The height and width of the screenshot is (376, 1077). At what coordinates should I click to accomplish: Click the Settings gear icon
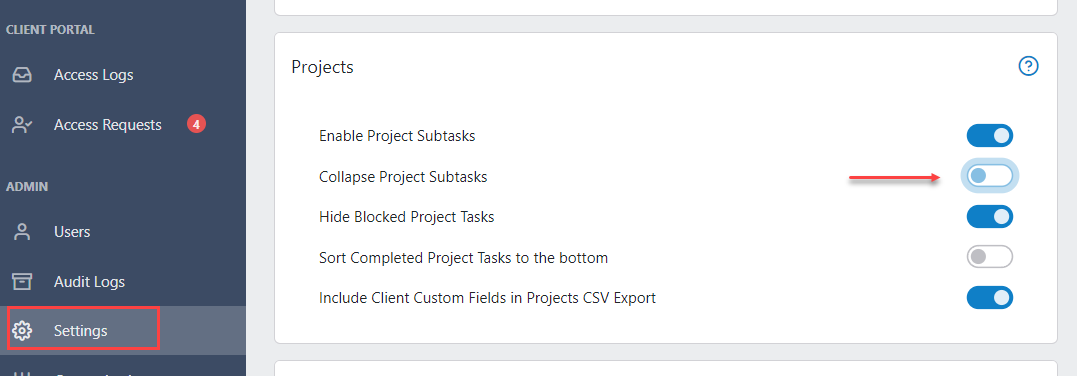coord(22,331)
